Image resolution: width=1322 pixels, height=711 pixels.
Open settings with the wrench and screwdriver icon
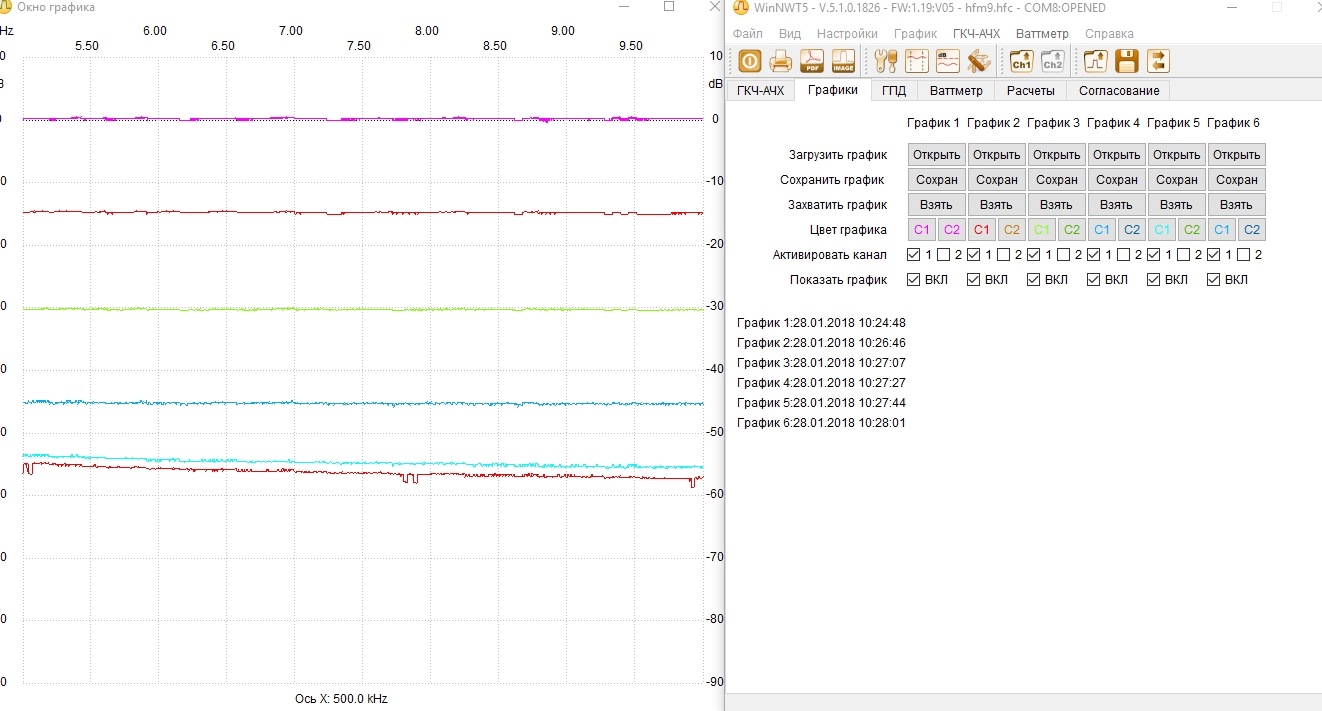point(886,62)
